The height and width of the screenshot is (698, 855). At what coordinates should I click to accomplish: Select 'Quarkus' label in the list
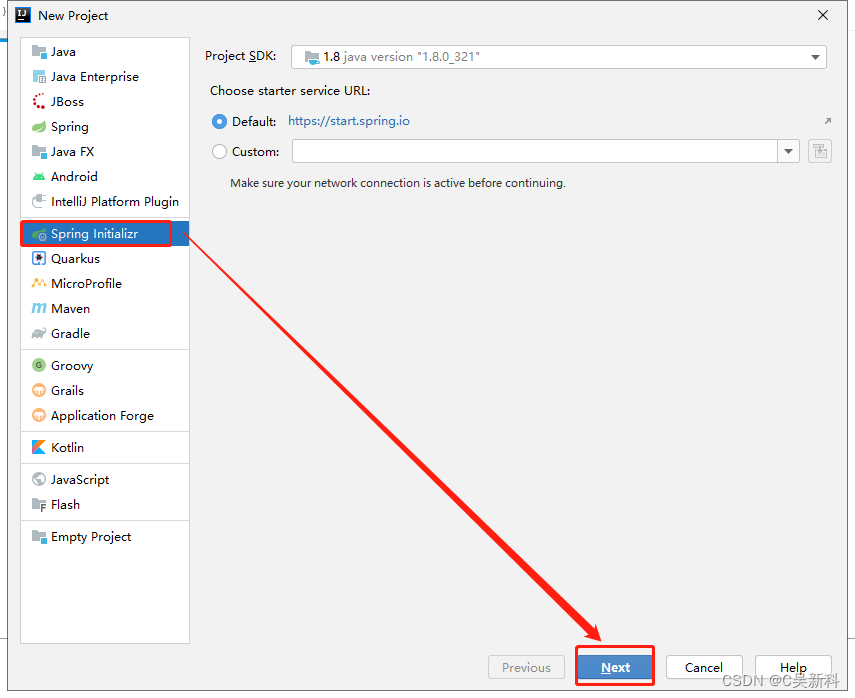tap(75, 258)
